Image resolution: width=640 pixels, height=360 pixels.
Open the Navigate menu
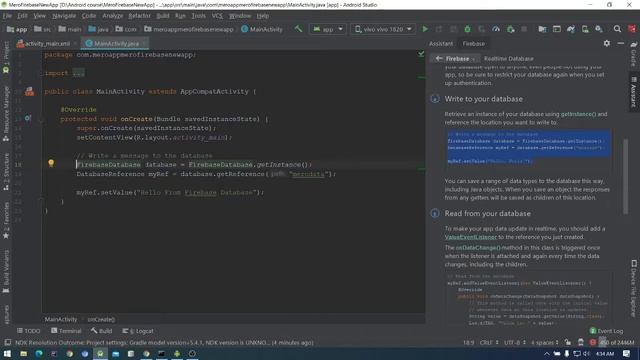coord(64,16)
